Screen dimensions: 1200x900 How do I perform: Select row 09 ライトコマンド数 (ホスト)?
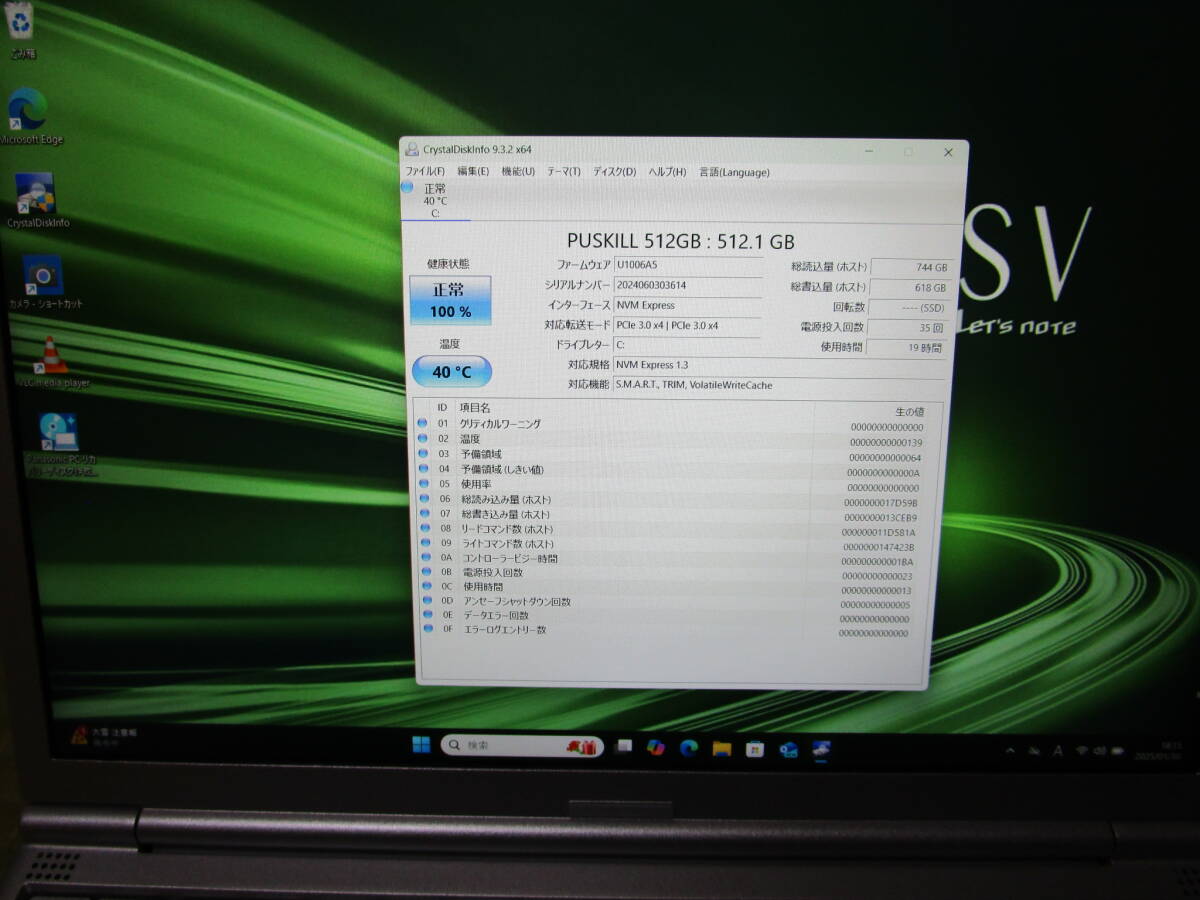tap(676, 544)
